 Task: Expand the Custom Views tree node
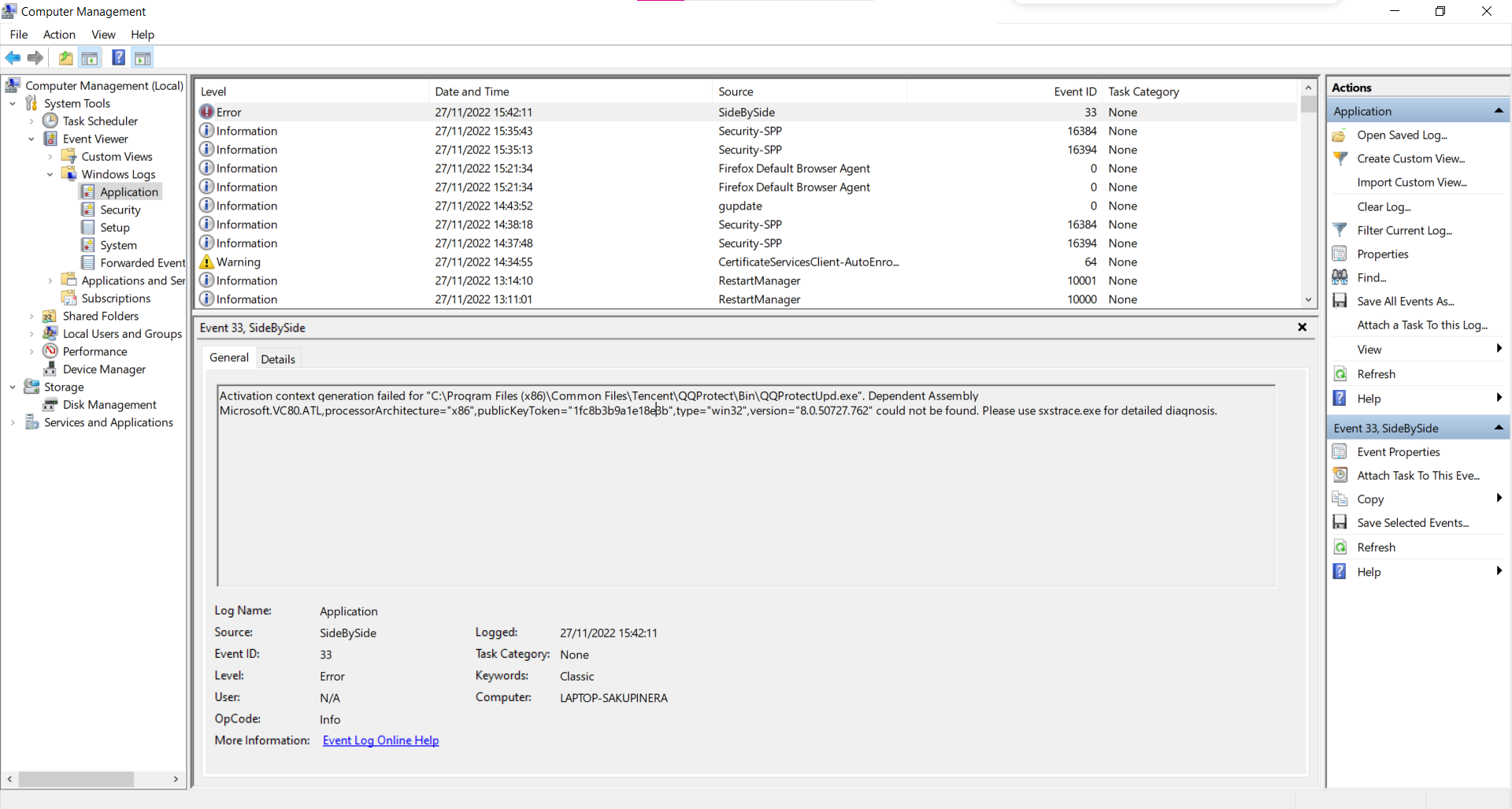(50, 157)
